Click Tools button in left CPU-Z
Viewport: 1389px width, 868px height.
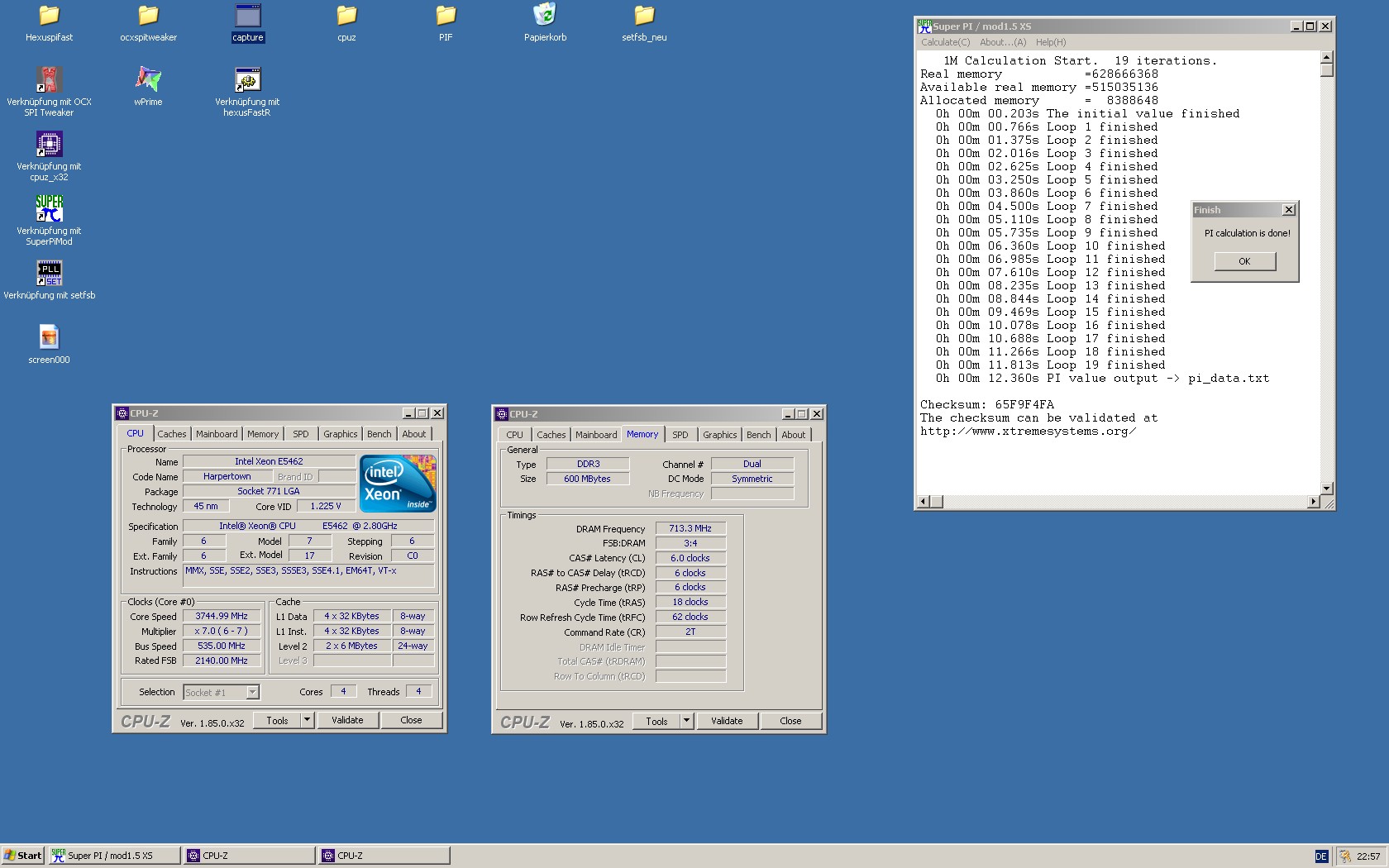(x=278, y=720)
